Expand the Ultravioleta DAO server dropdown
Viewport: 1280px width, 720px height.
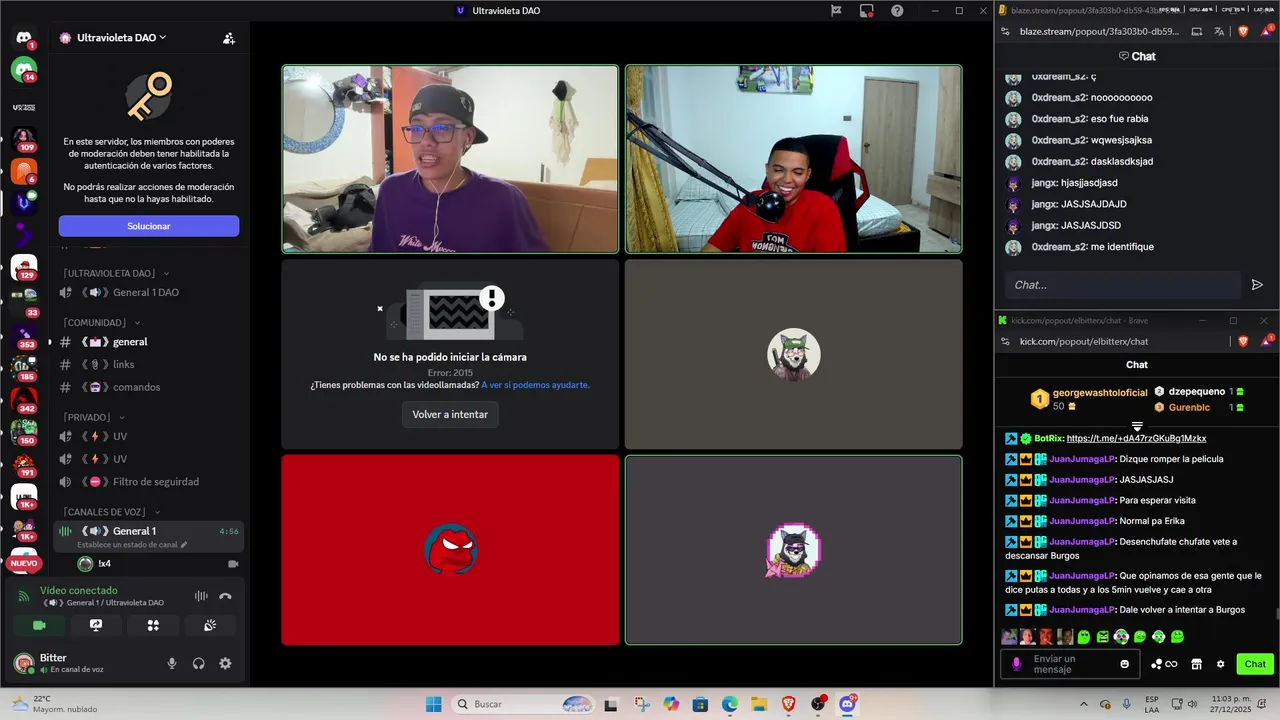pyautogui.click(x=122, y=38)
